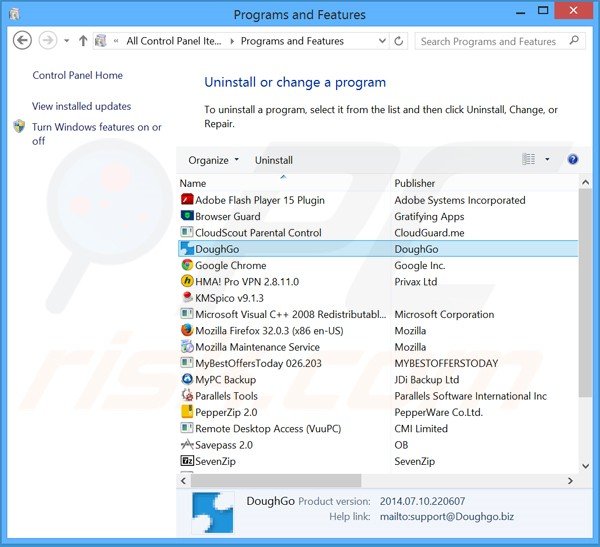Open the recent locations dropdown arrow
Screen dimensions: 600x547
(x=66, y=41)
